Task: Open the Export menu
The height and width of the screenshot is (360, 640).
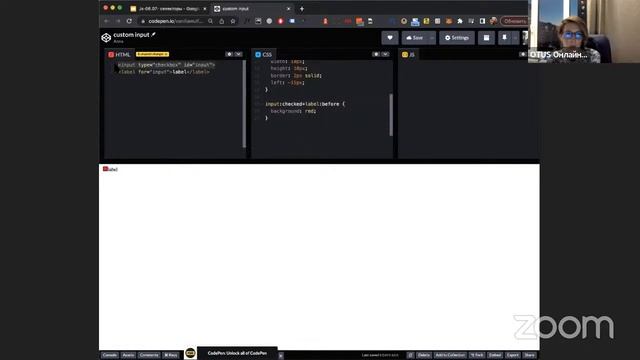Action: 513,355
